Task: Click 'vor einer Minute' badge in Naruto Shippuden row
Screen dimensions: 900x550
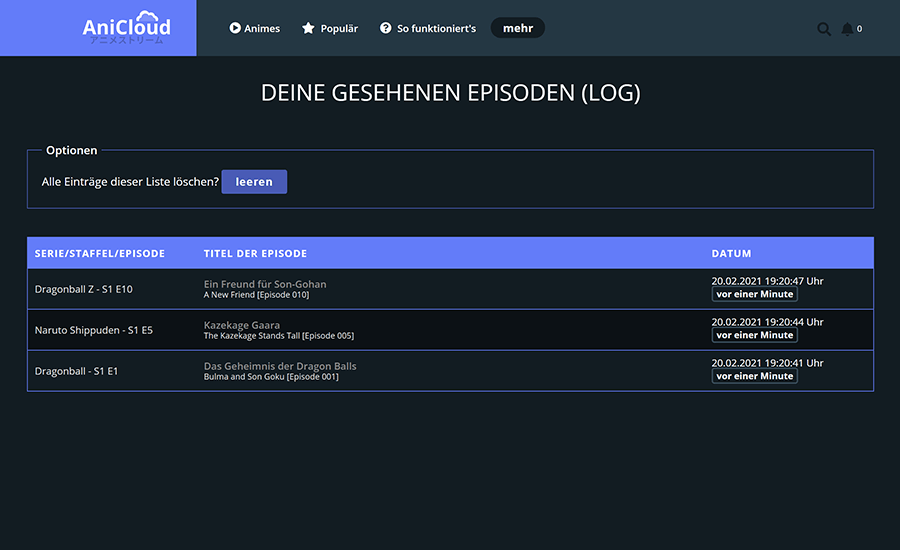Action: coord(755,335)
